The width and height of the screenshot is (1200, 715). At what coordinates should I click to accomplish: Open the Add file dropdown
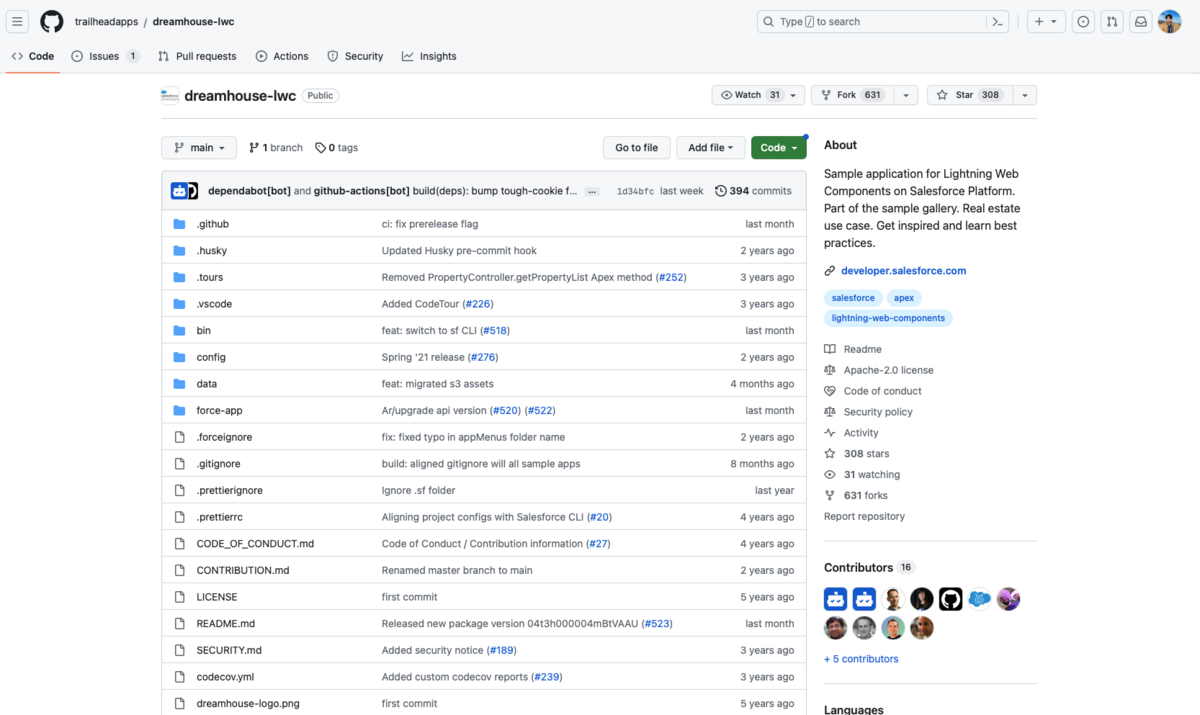tap(711, 148)
